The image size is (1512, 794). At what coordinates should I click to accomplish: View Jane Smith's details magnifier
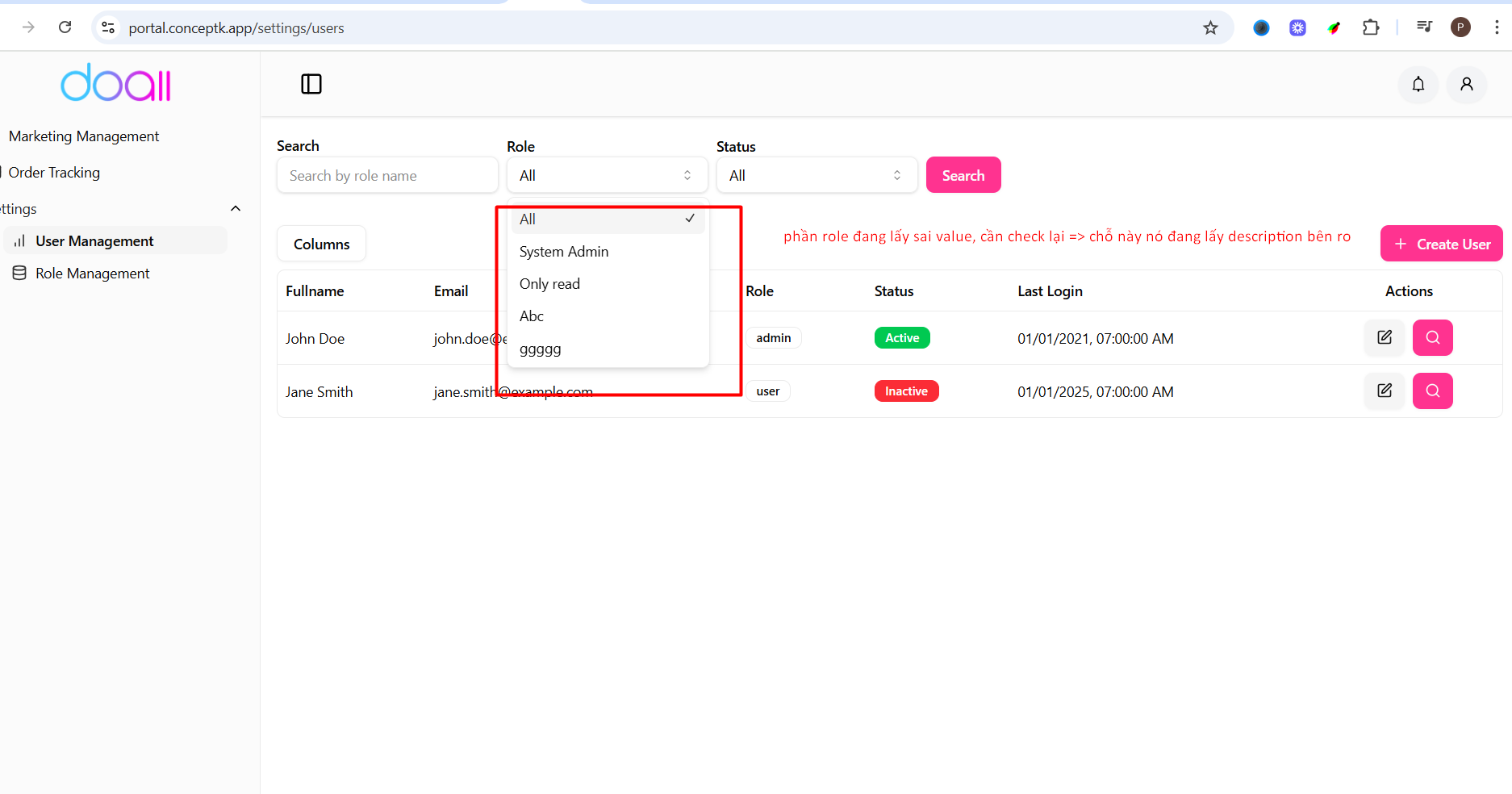click(1432, 391)
